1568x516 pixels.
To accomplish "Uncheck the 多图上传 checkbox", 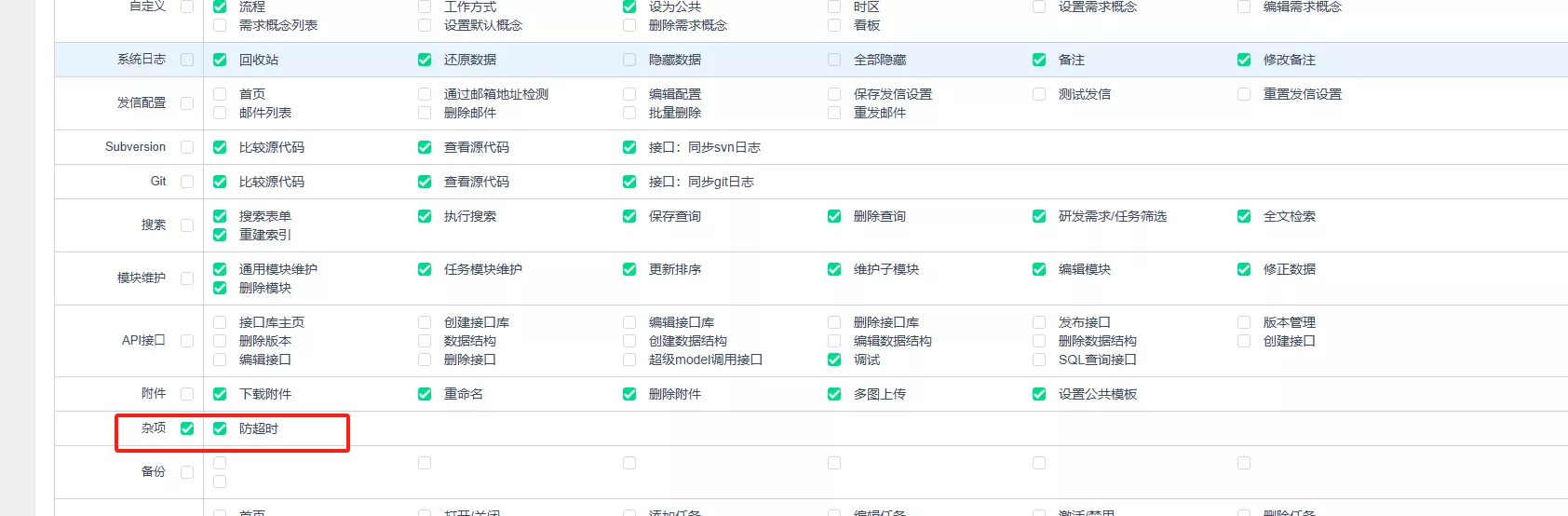I will click(834, 394).
